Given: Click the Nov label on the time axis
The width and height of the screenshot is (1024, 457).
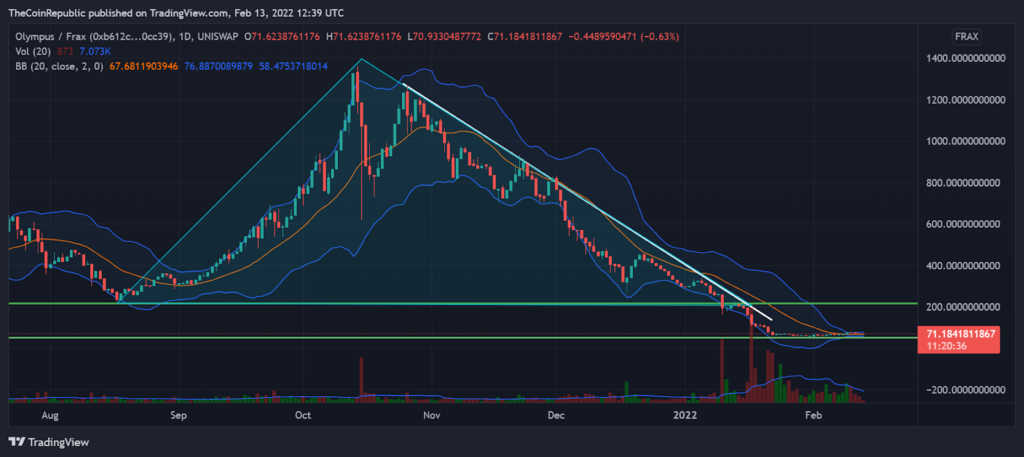Looking at the screenshot, I should click(430, 415).
